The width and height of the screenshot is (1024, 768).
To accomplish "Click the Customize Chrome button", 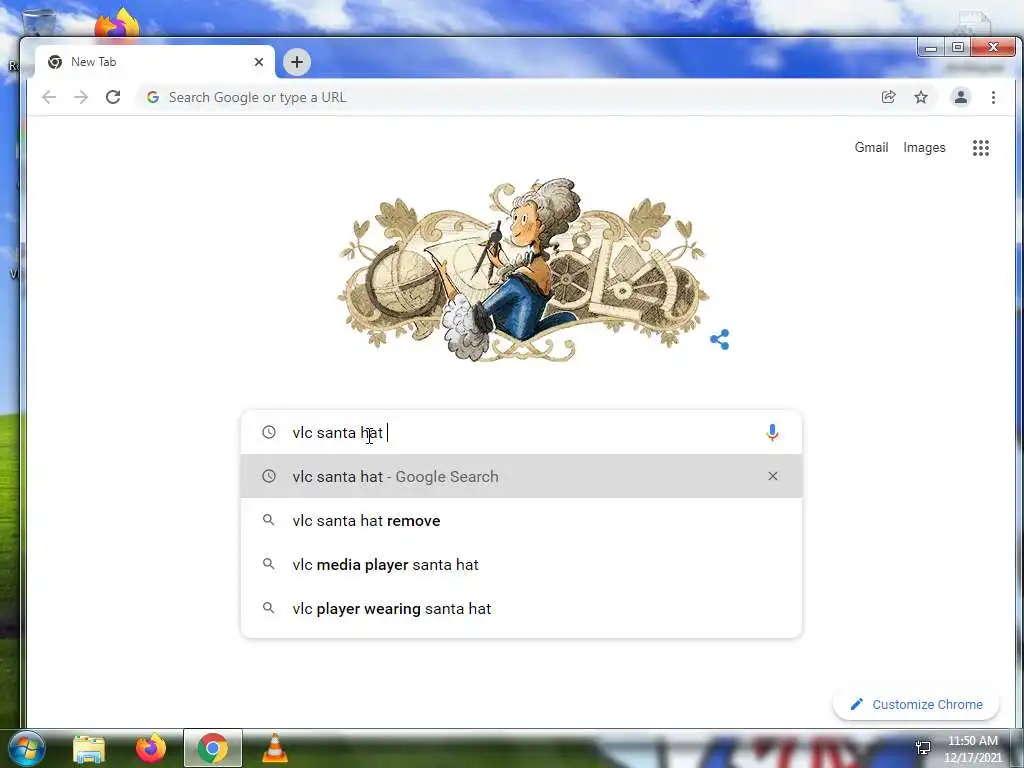I will (916, 704).
